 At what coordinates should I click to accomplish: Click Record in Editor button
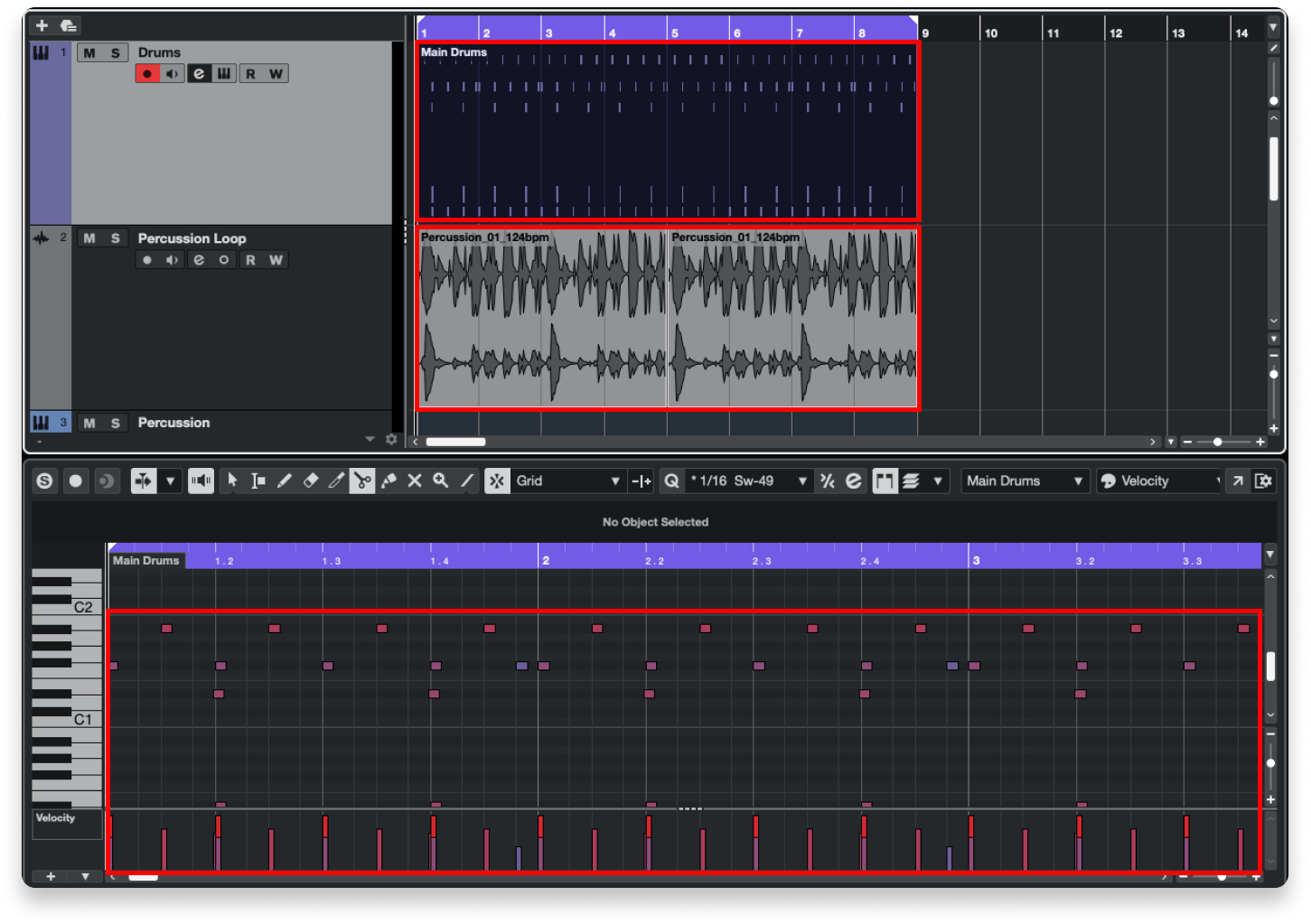[x=76, y=481]
